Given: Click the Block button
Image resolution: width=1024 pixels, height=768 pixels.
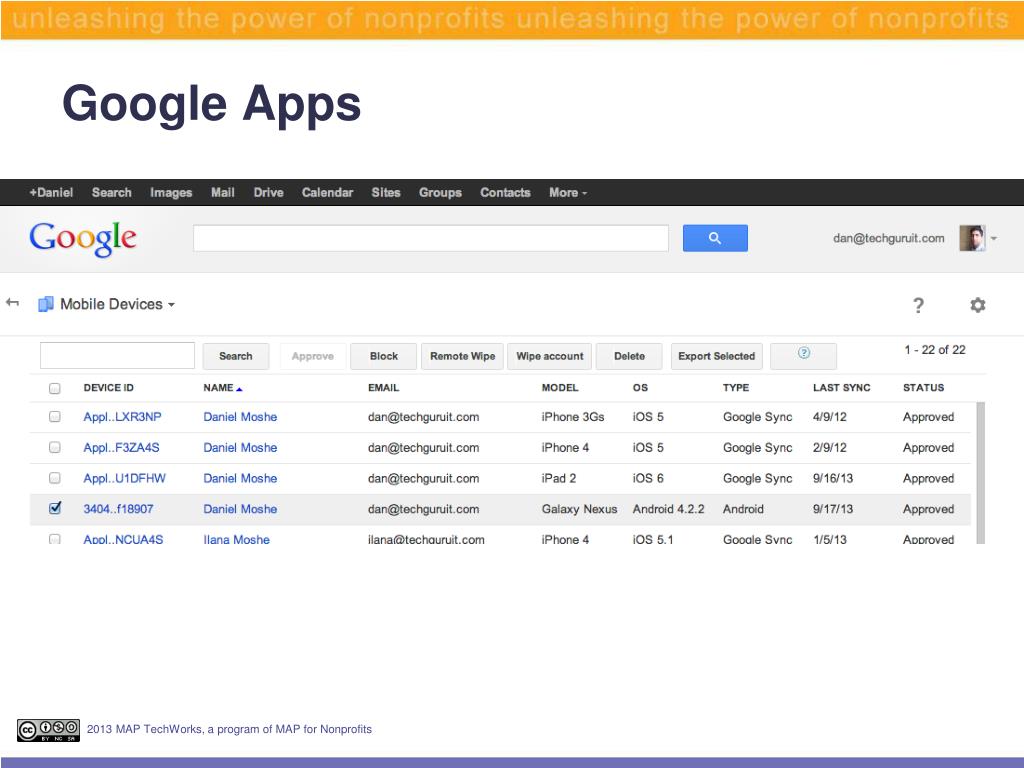Looking at the screenshot, I should (x=383, y=356).
